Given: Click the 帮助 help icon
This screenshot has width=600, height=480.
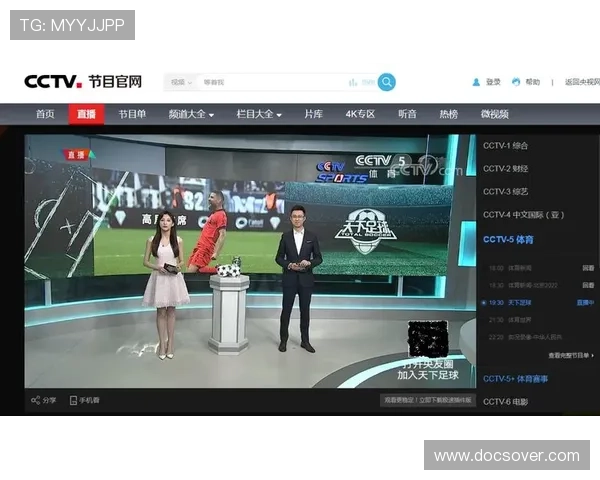Looking at the screenshot, I should (x=516, y=82).
